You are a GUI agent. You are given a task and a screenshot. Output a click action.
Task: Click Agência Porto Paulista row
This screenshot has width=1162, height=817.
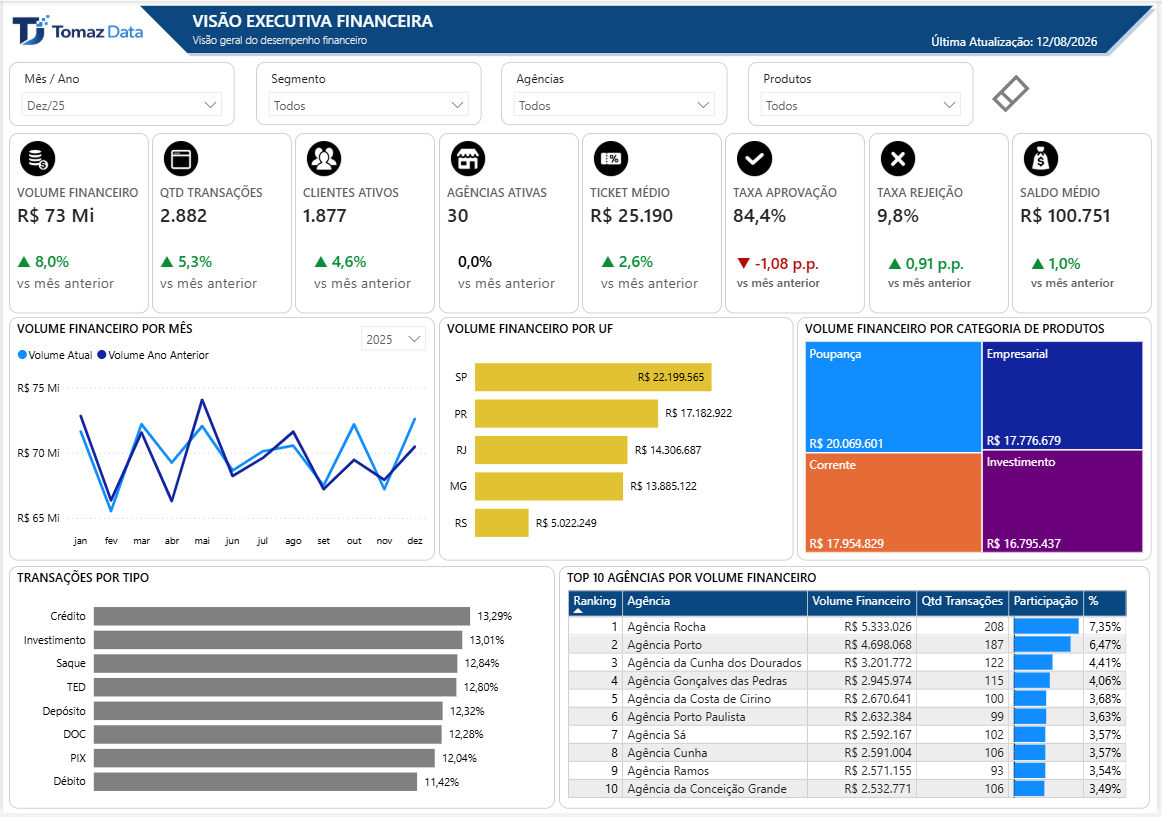847,717
